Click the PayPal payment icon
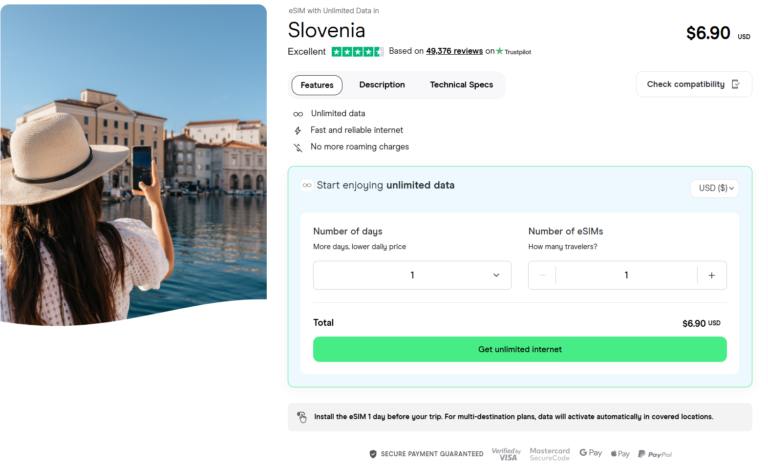The height and width of the screenshot is (465, 768). (x=655, y=454)
